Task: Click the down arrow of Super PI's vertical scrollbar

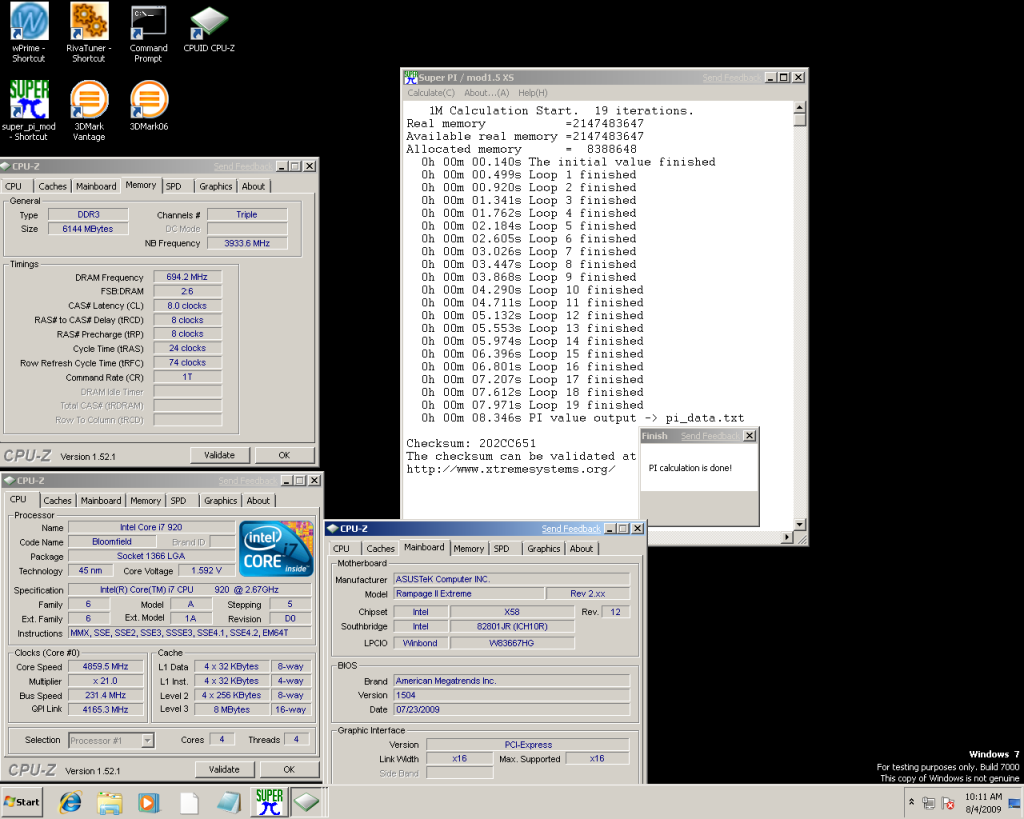Action: pyautogui.click(x=799, y=524)
